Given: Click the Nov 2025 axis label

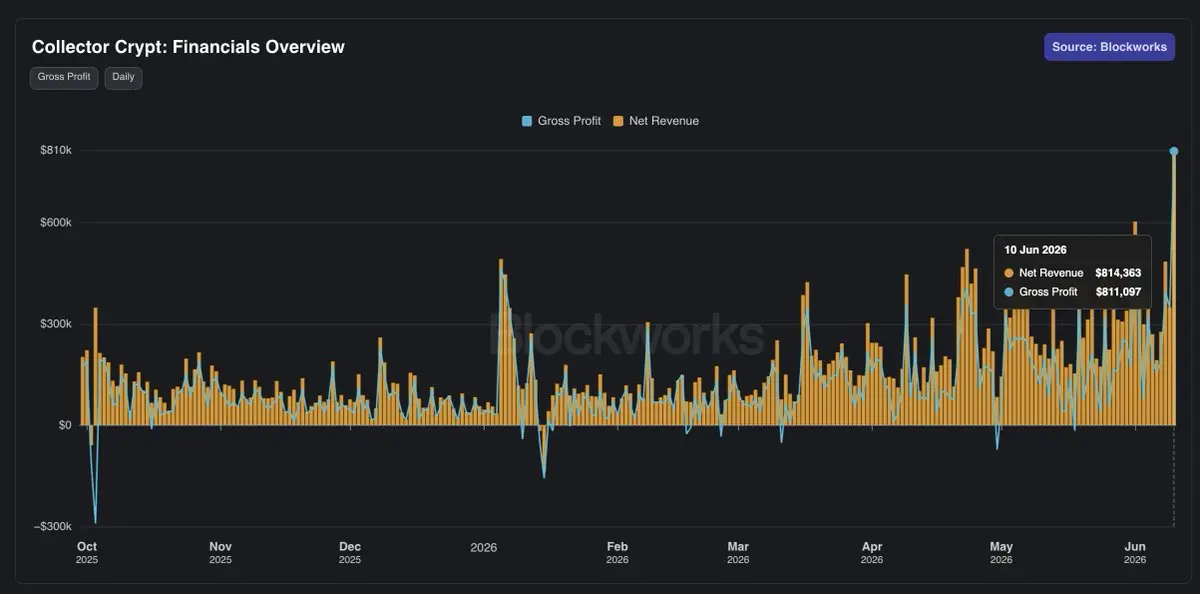Looking at the screenshot, I should point(220,553).
